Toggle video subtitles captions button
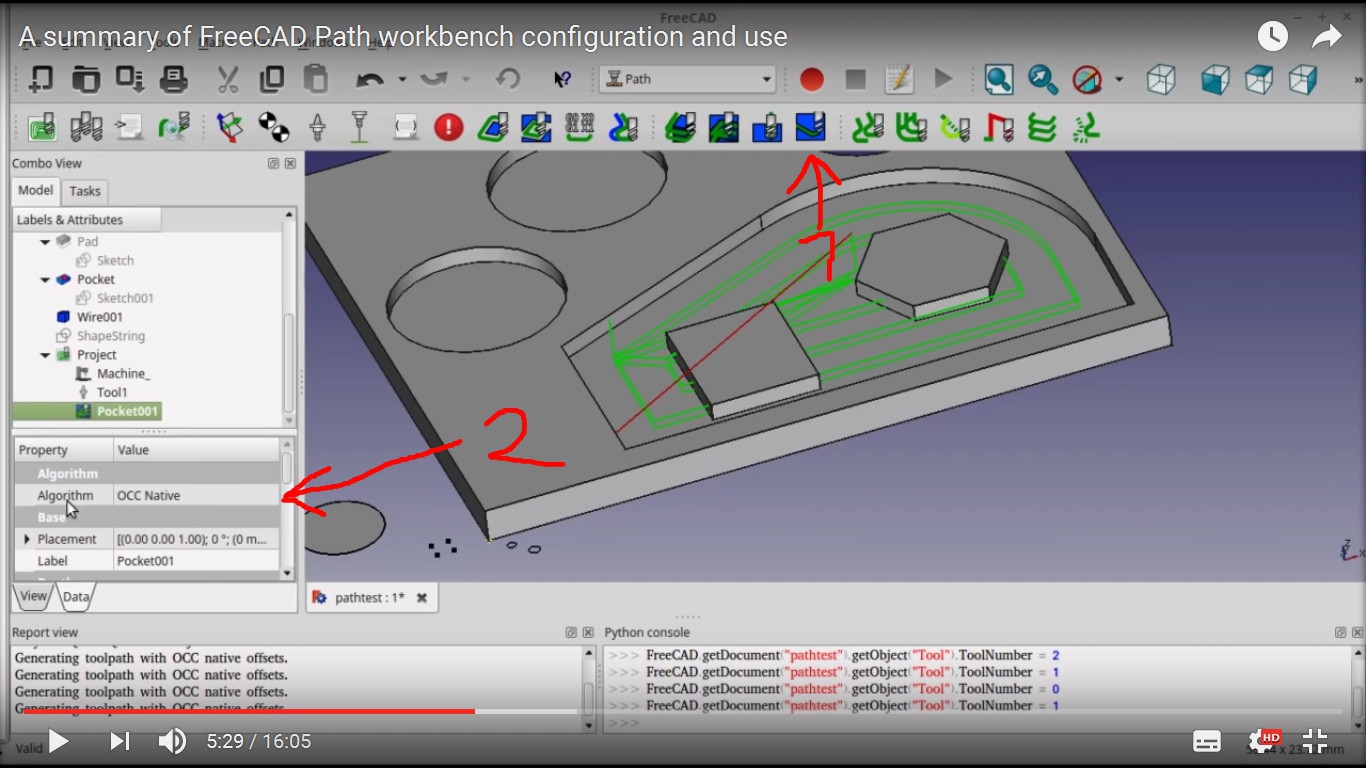1366x768 pixels. 1207,741
